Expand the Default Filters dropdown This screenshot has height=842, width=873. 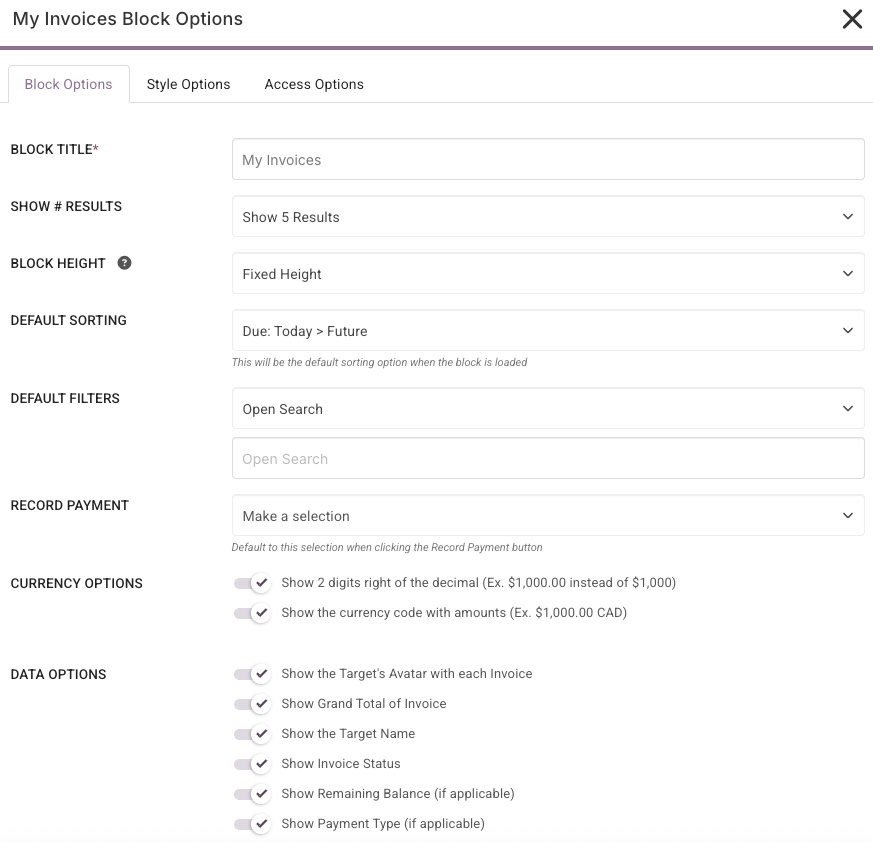coord(548,409)
